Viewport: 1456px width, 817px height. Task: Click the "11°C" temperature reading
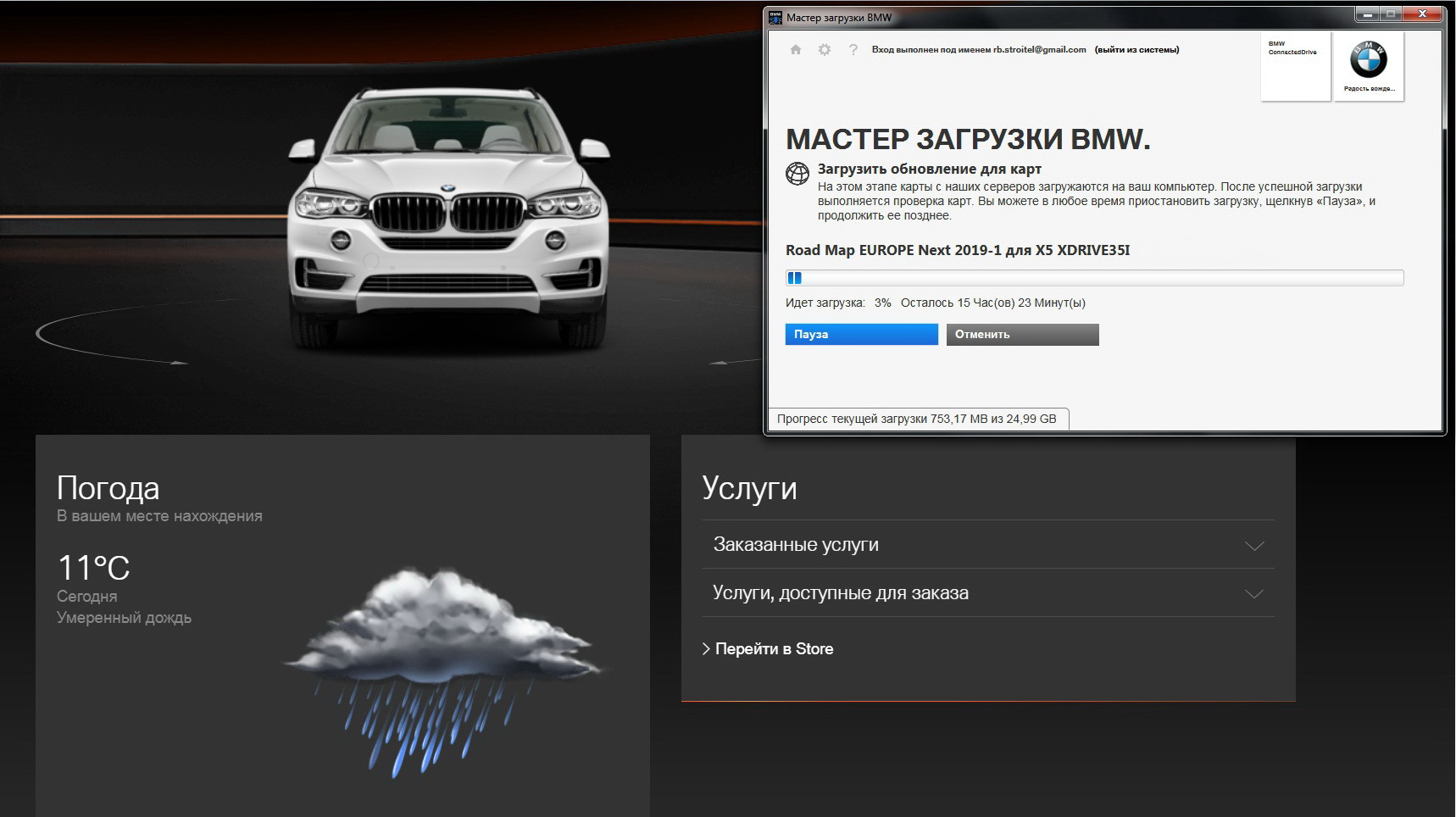pos(93,568)
